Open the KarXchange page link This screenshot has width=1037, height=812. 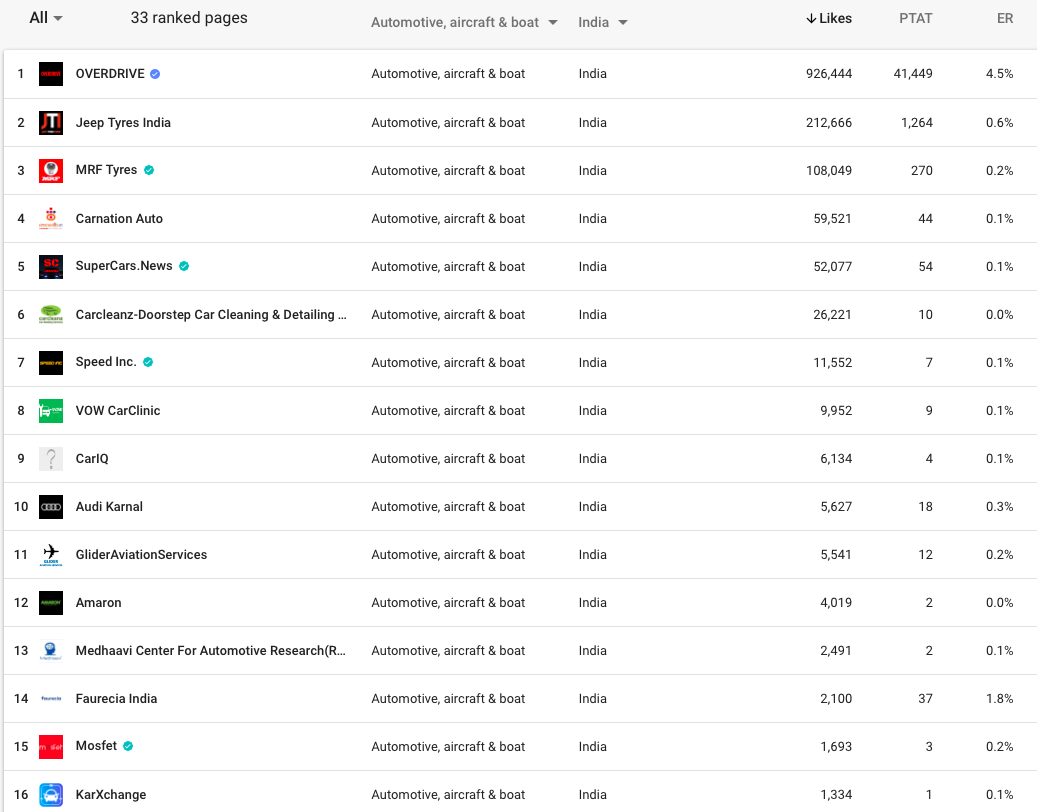tap(111, 795)
